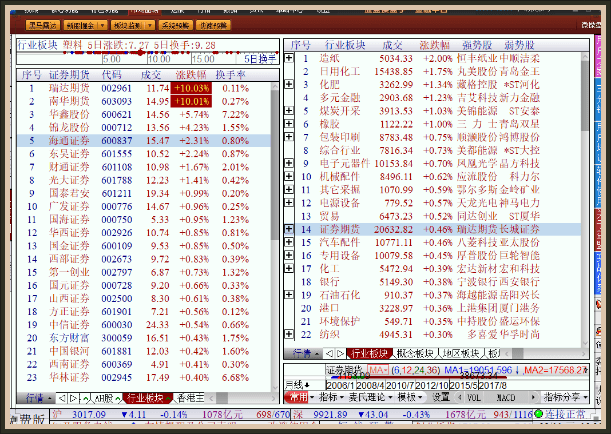
Task: Select right panel 行业板块 tab
Action: click(369, 353)
